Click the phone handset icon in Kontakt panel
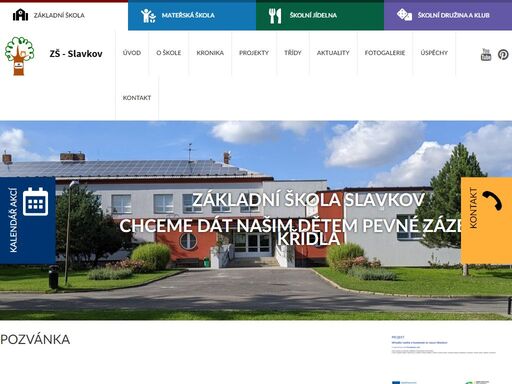Image resolution: width=512 pixels, height=384 pixels. [492, 200]
